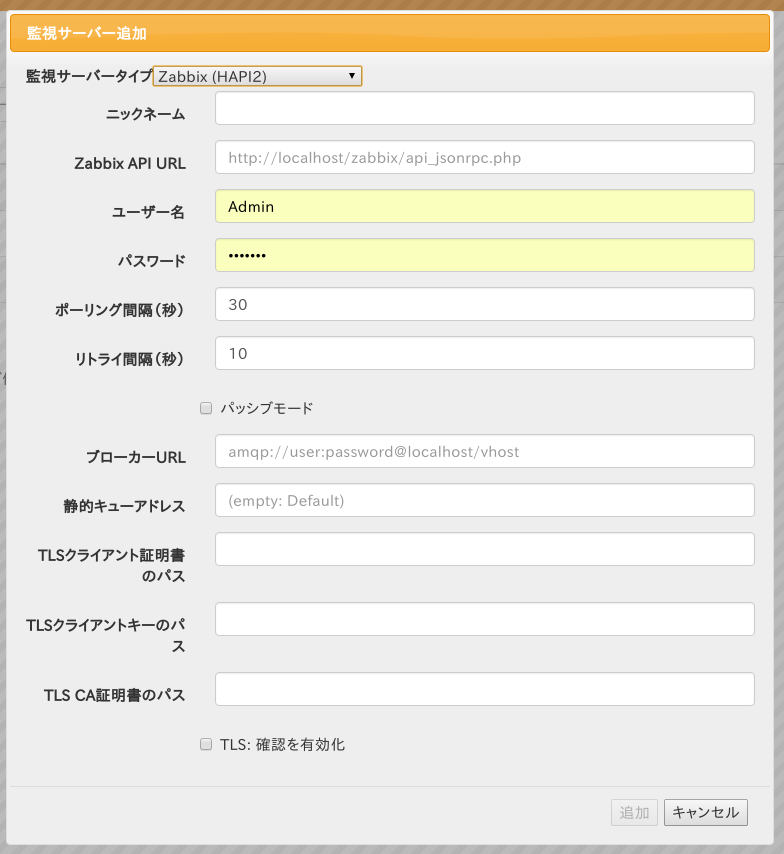Viewport: 784px width, 854px height.
Task: Click the TLS CA証明書のパス label text
Action: point(115,695)
